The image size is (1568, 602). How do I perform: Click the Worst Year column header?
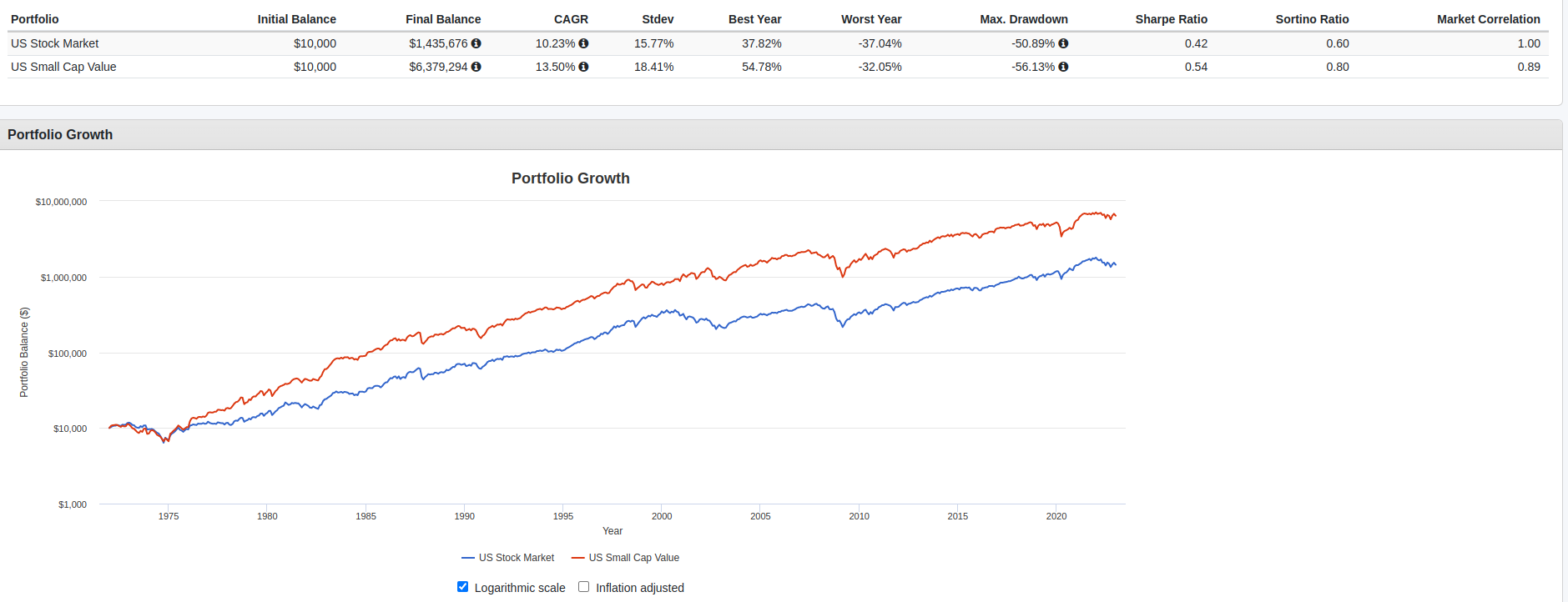click(871, 19)
